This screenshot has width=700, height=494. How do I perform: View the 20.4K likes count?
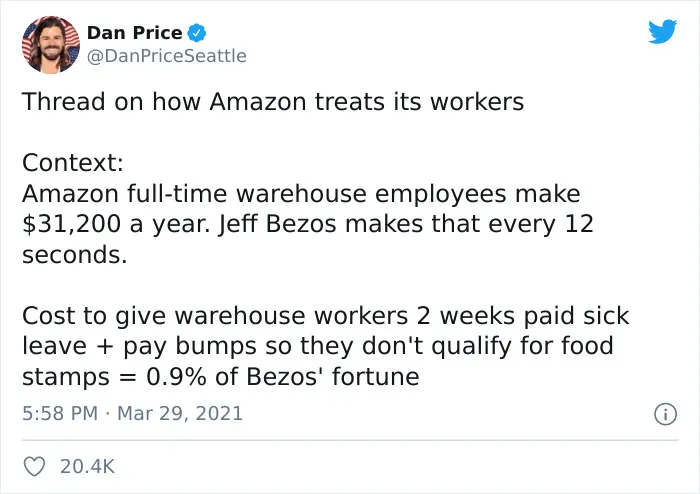pos(88,466)
